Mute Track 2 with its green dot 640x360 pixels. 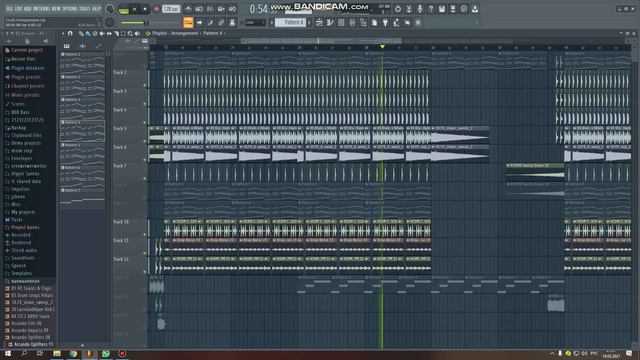tap(145, 85)
